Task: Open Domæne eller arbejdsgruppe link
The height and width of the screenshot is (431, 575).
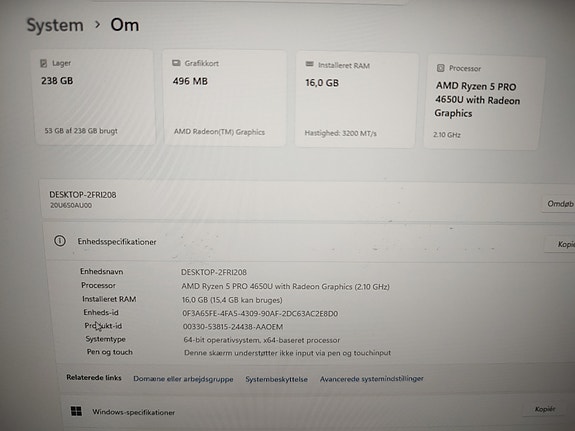Action: (183, 379)
